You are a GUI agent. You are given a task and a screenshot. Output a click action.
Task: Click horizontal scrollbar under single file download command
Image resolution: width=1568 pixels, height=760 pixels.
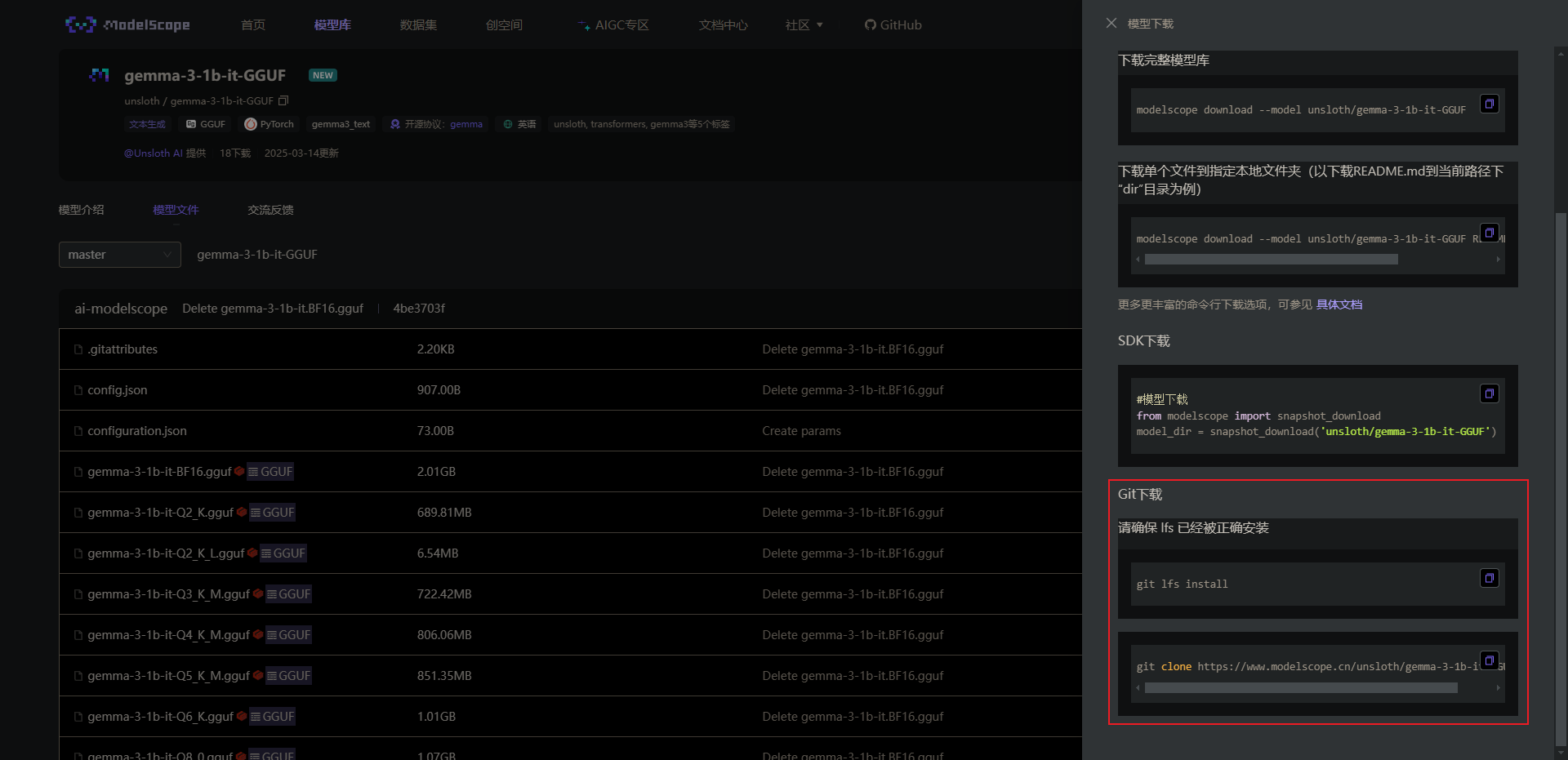[1271, 259]
